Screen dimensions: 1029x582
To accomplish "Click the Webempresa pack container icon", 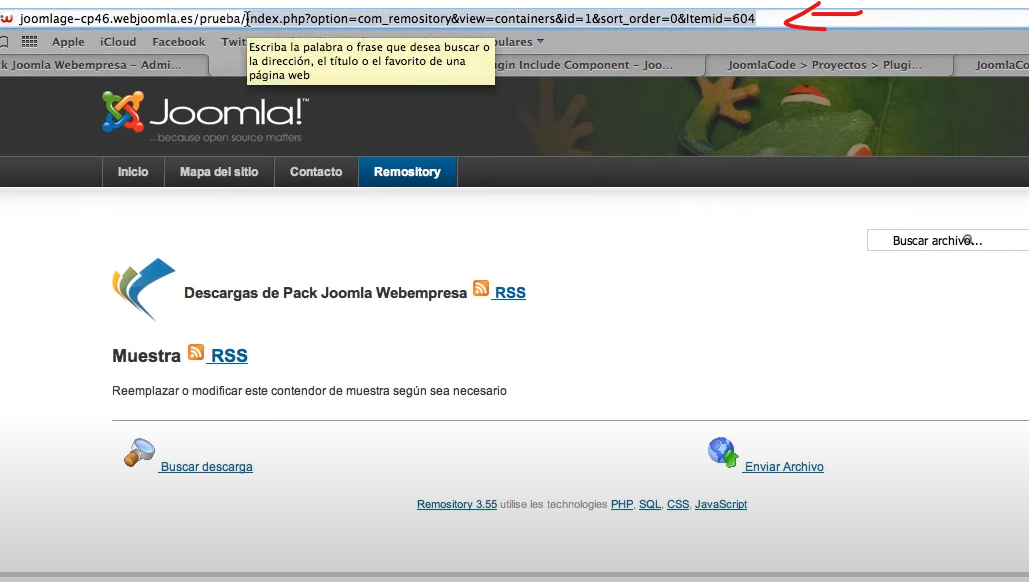I will pyautogui.click(x=144, y=289).
